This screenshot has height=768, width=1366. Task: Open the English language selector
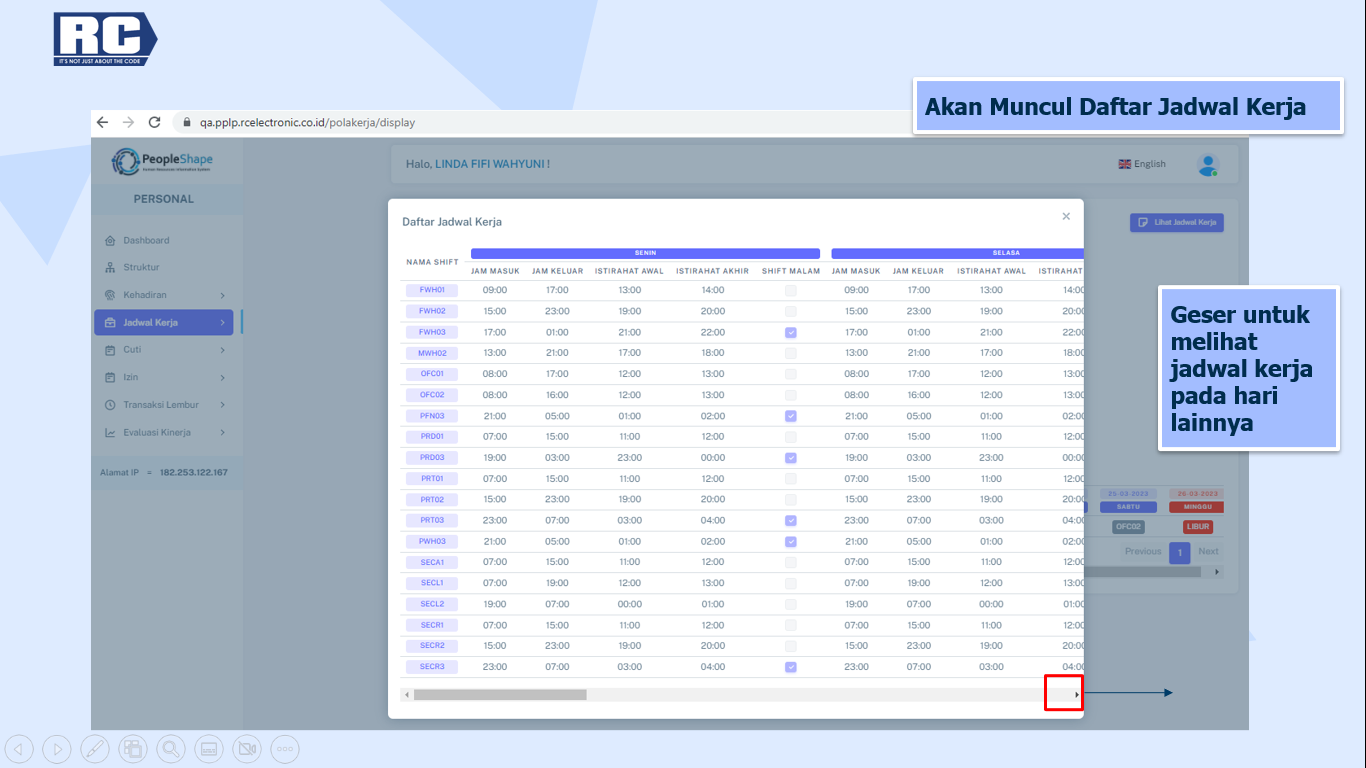[x=1142, y=164]
